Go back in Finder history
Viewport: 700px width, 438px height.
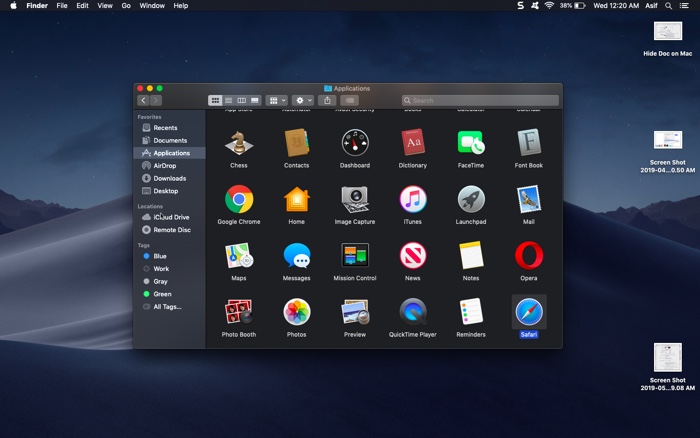click(143, 100)
